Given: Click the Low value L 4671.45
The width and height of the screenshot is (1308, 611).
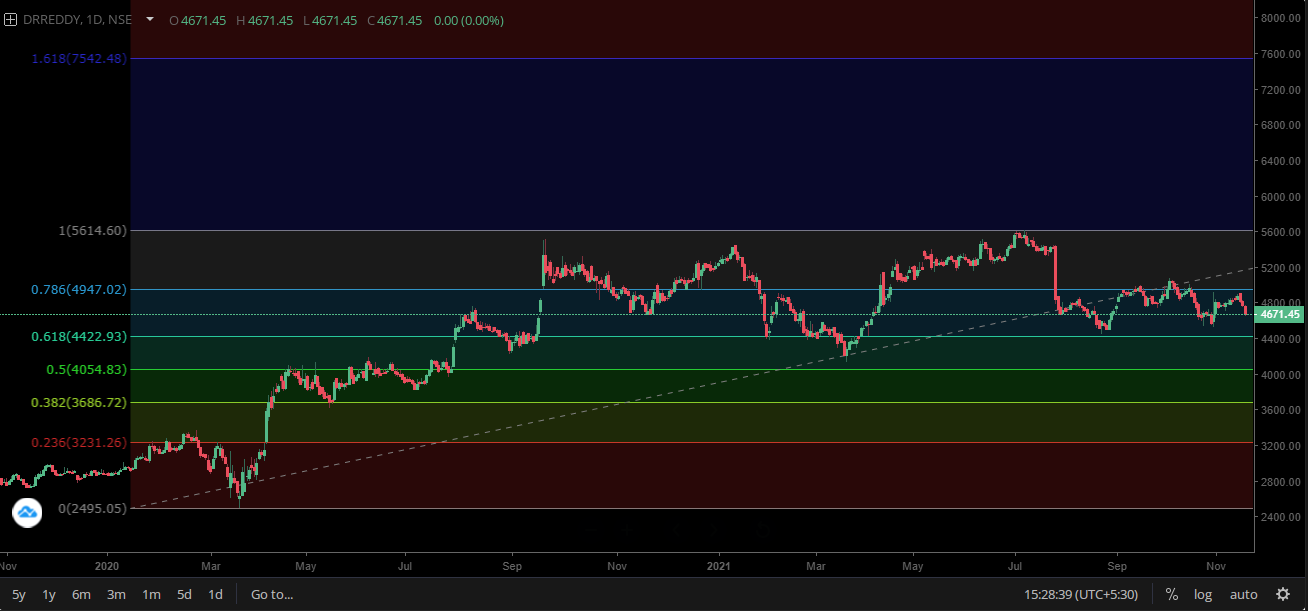Looking at the screenshot, I should [x=328, y=20].
